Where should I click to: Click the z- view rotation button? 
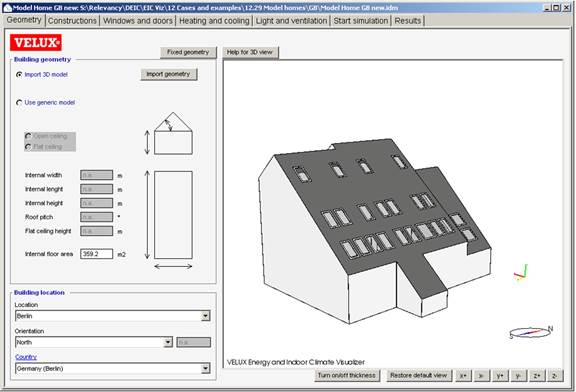555,376
